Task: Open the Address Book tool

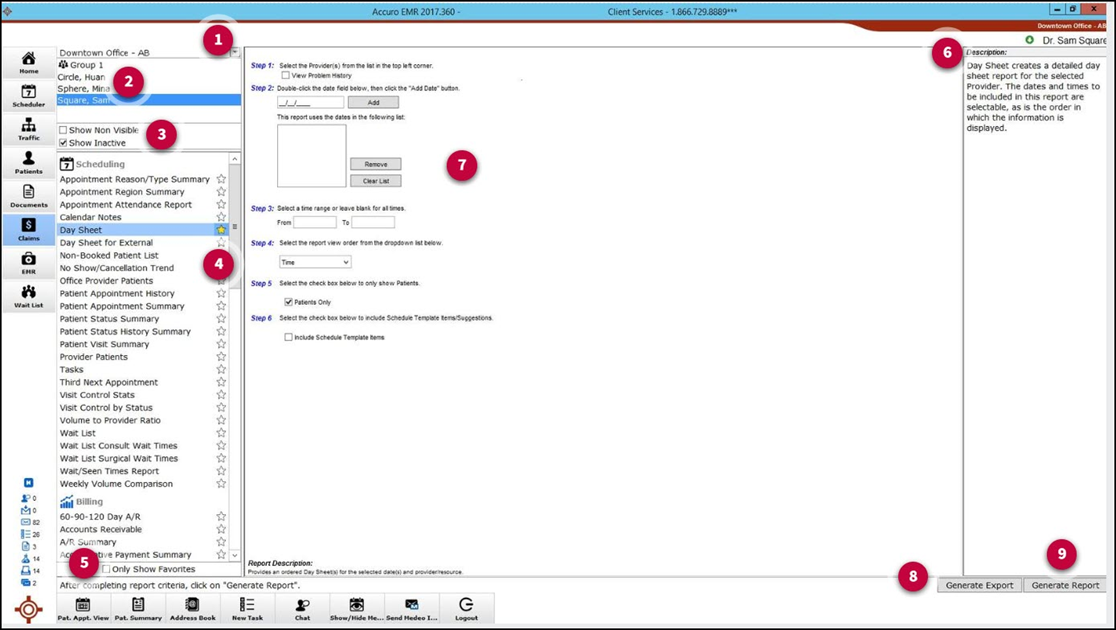Action: [x=192, y=608]
